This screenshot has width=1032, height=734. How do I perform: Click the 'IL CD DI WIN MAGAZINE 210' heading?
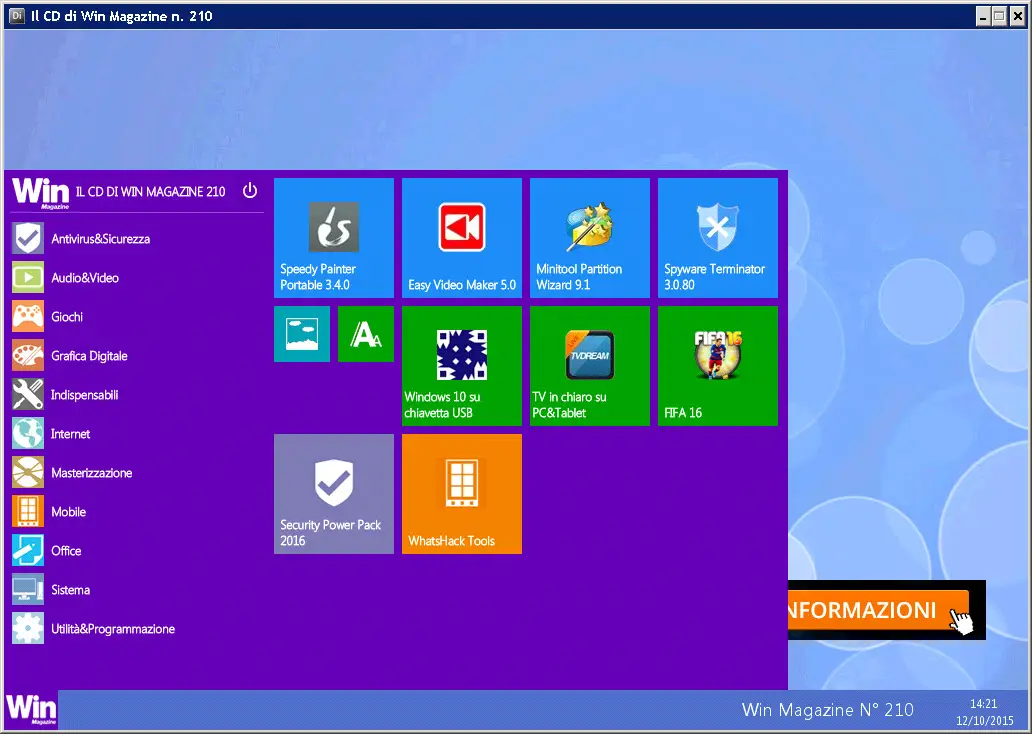tap(151, 192)
